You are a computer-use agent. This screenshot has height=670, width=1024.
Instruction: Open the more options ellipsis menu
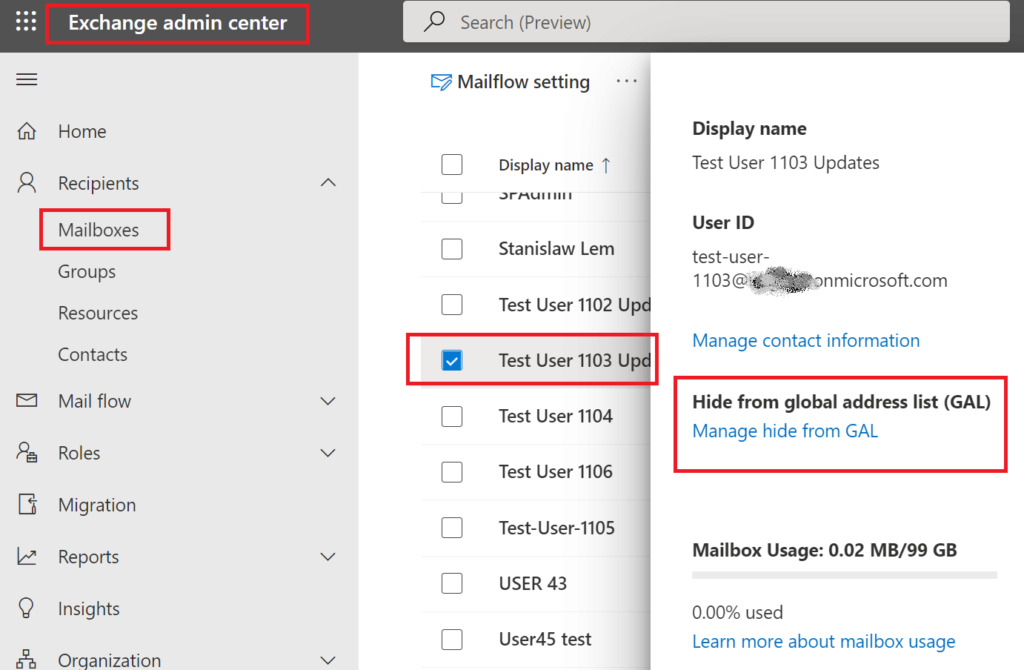pos(626,81)
